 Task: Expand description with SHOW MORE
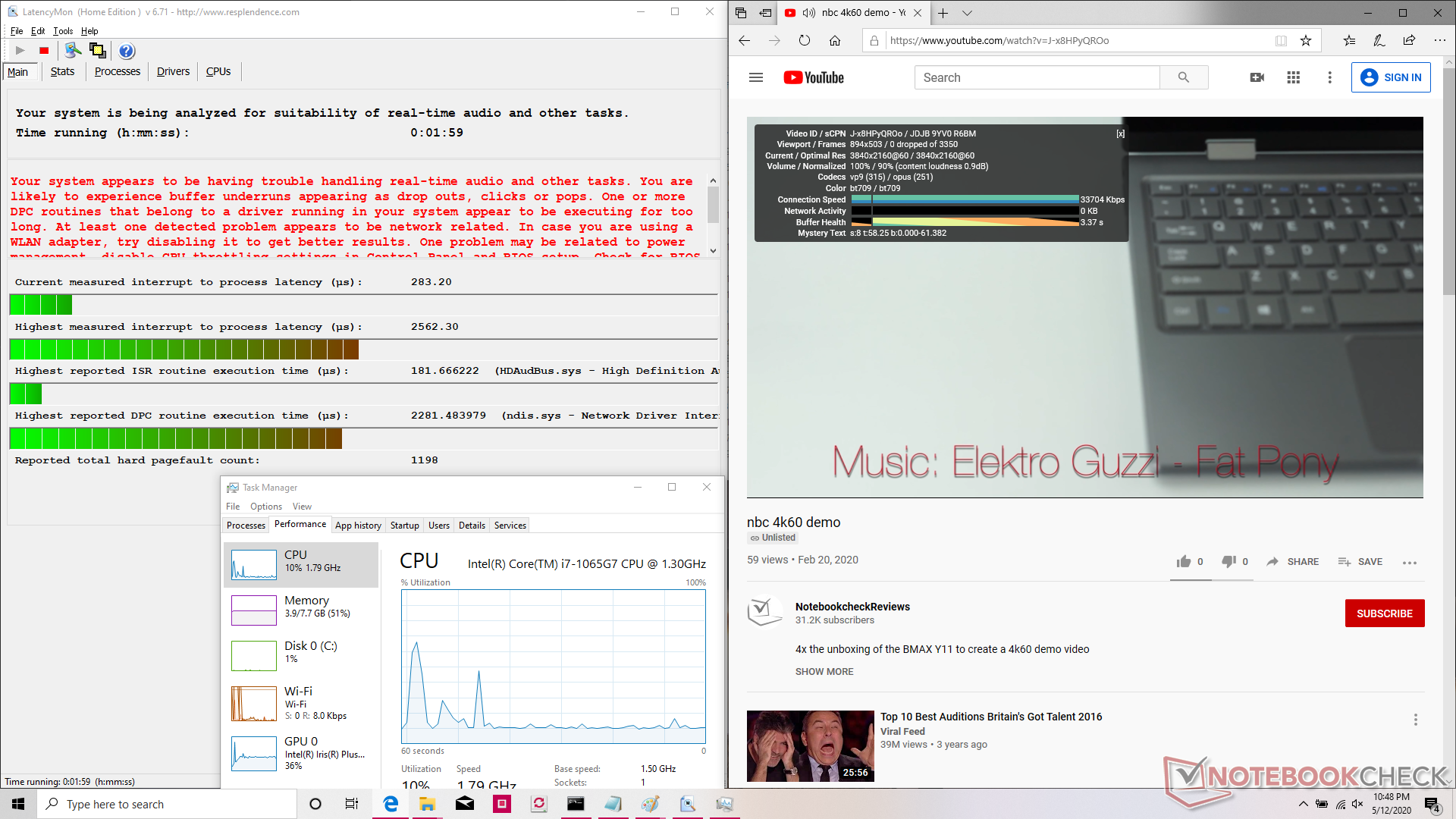(x=824, y=672)
